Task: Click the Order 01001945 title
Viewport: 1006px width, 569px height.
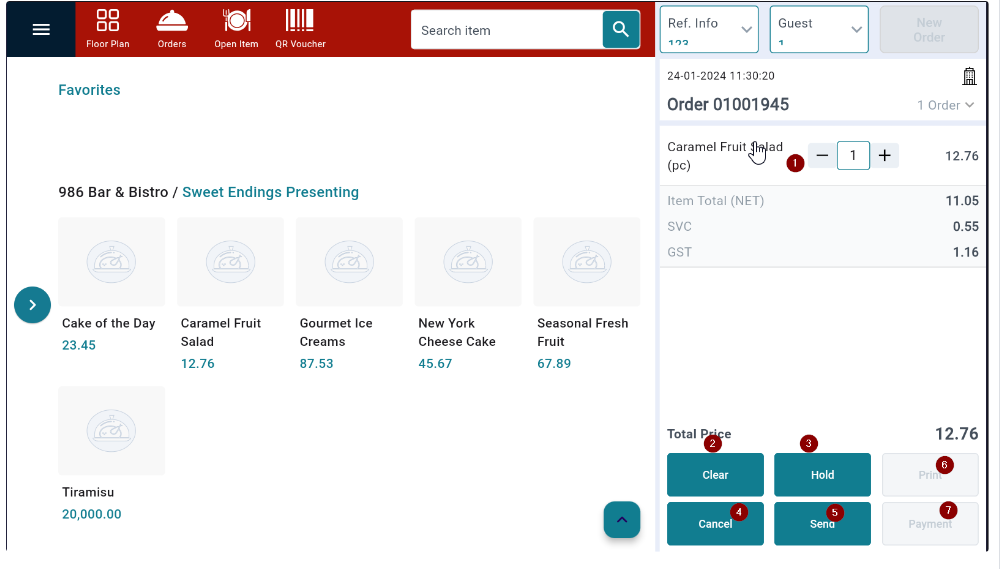Action: click(728, 105)
